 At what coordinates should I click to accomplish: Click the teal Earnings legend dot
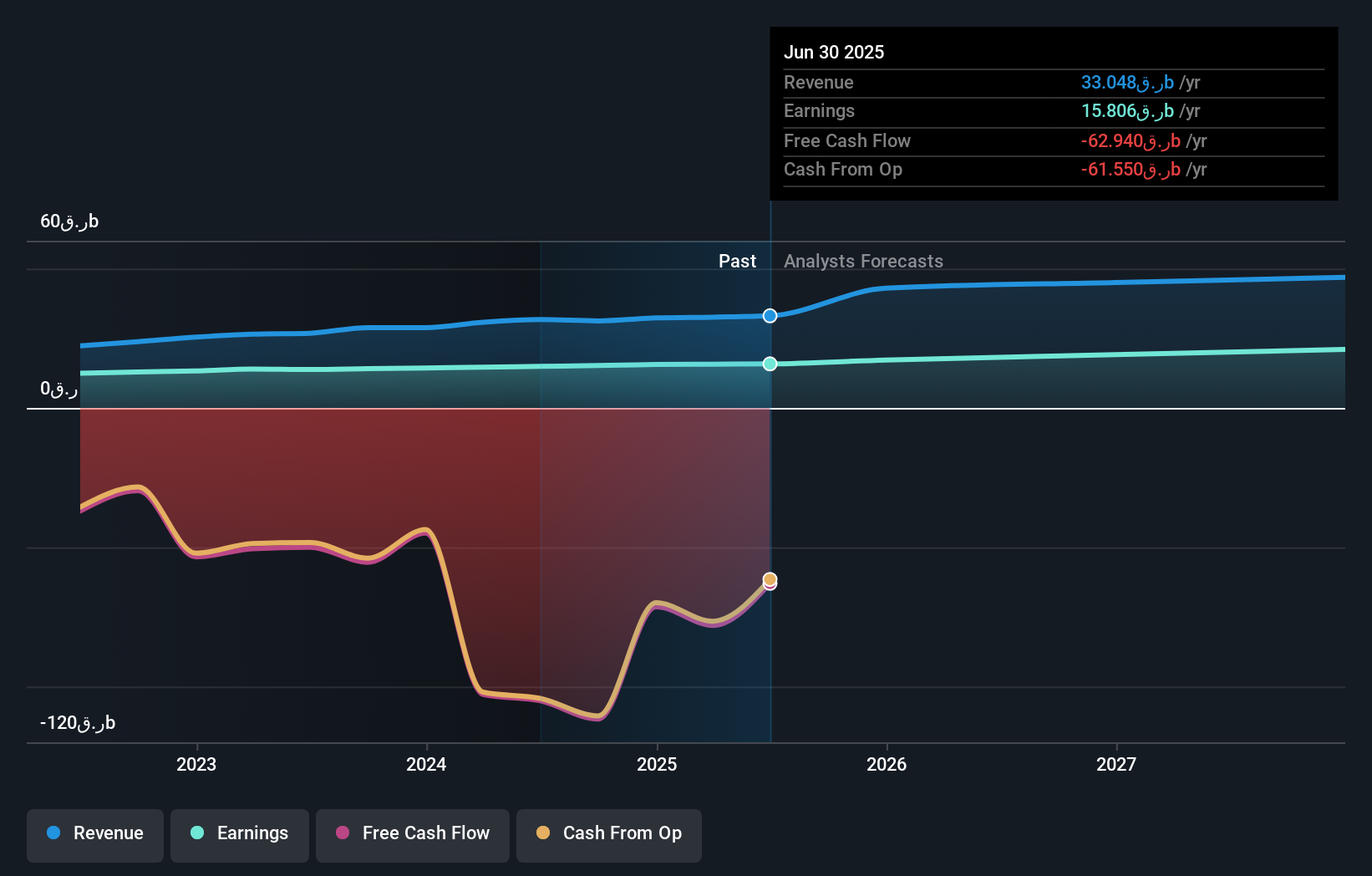(196, 833)
